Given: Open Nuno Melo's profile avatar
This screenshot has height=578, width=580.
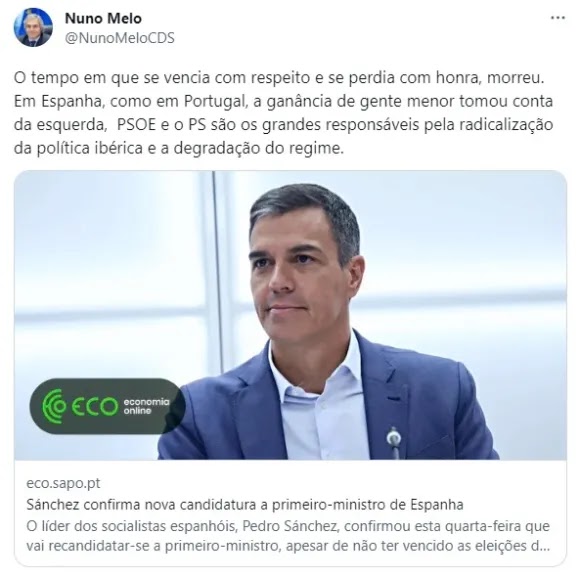Looking at the screenshot, I should point(33,27).
